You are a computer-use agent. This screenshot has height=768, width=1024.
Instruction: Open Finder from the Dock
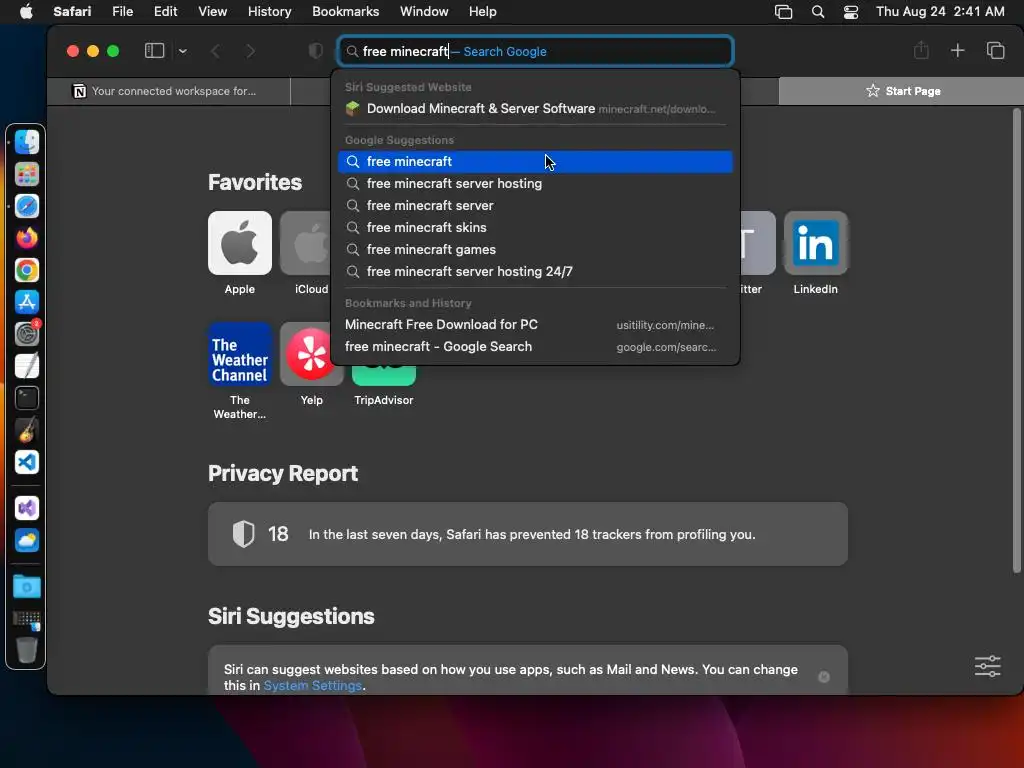pos(27,142)
